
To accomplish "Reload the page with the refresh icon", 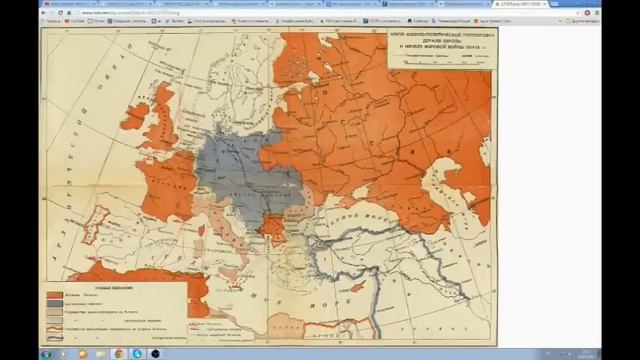I will (60, 13).
